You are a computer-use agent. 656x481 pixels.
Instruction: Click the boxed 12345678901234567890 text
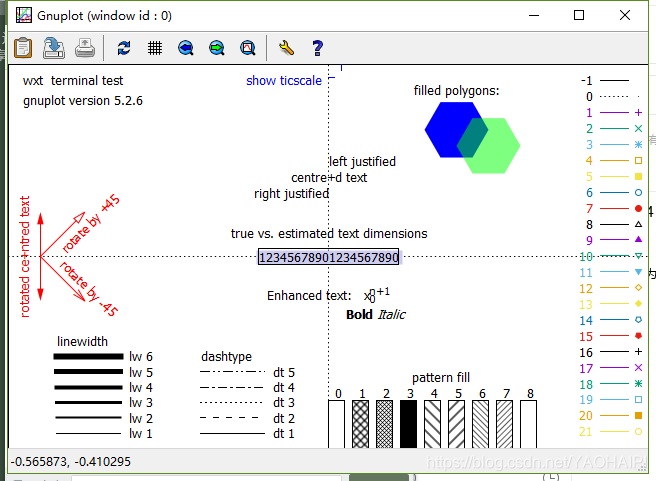pyautogui.click(x=328, y=257)
